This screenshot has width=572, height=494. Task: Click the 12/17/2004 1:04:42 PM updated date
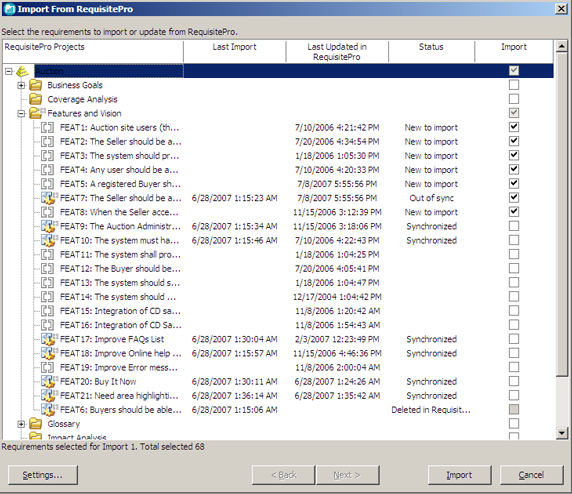pyautogui.click(x=337, y=297)
